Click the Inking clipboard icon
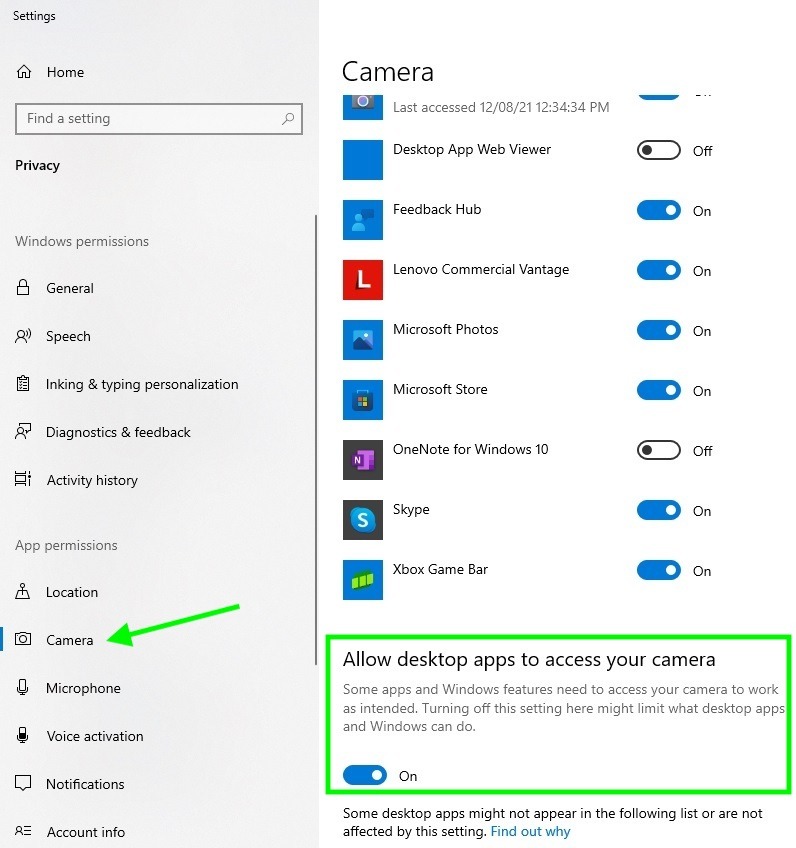This screenshot has width=796, height=848. [23, 383]
